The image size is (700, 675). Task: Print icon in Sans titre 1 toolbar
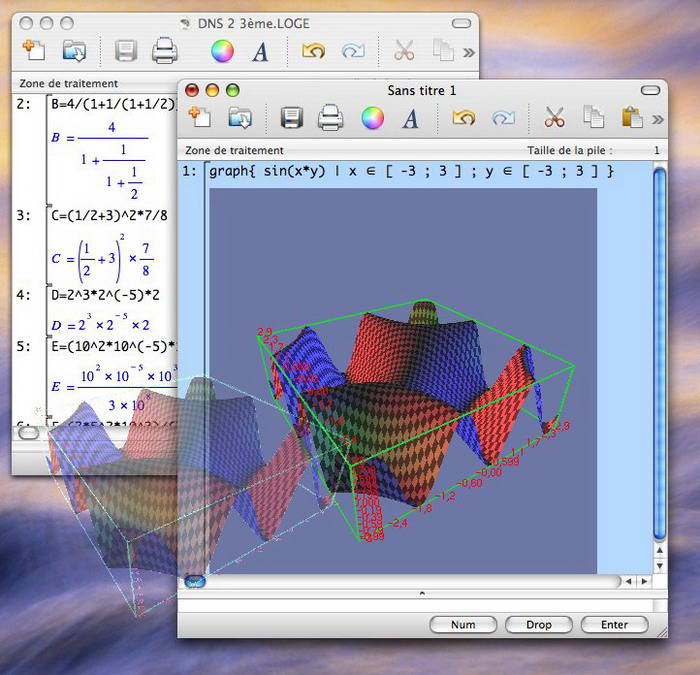pyautogui.click(x=330, y=118)
